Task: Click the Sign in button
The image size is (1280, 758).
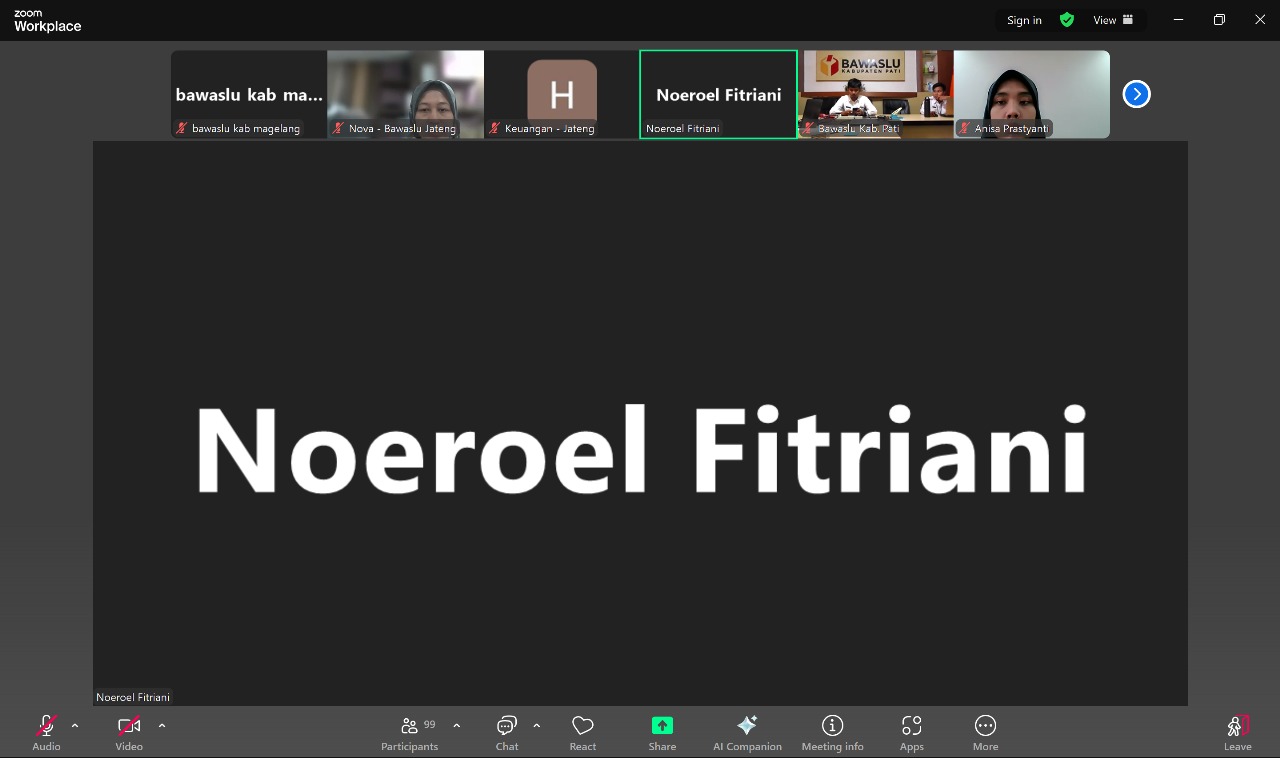Action: click(1024, 20)
